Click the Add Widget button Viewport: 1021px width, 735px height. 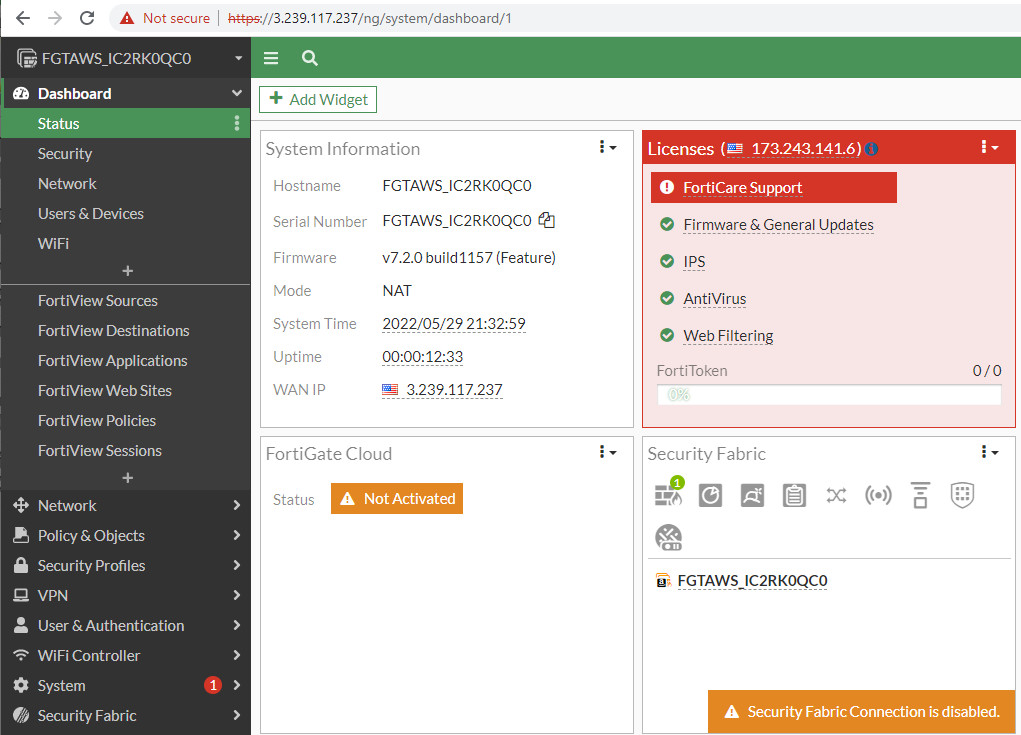pyautogui.click(x=318, y=99)
